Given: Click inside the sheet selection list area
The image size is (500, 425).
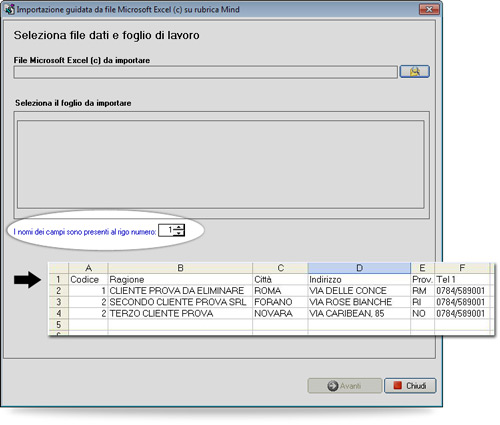Looking at the screenshot, I should click(221, 164).
